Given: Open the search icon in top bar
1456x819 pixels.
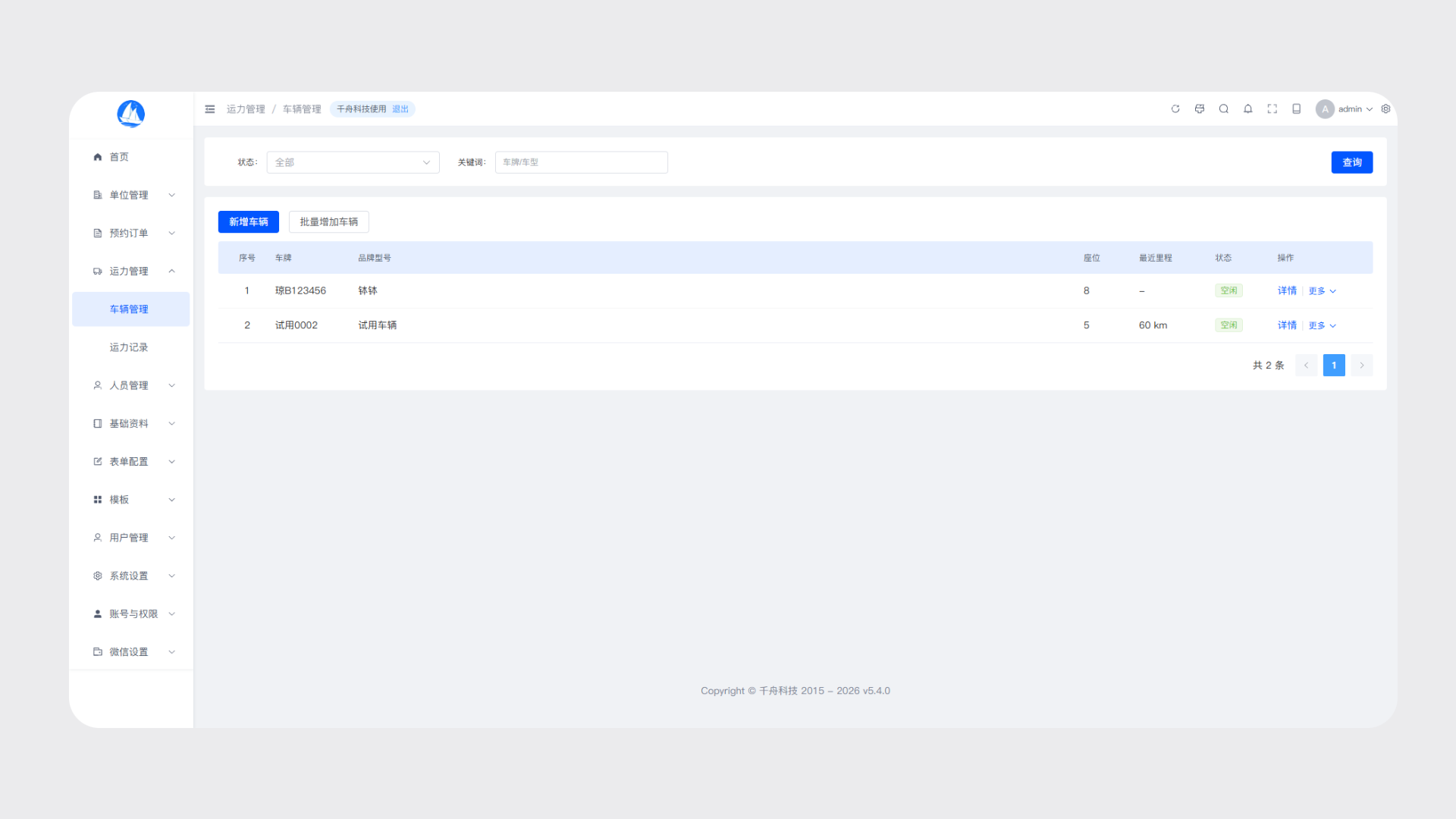Looking at the screenshot, I should coord(1224,109).
